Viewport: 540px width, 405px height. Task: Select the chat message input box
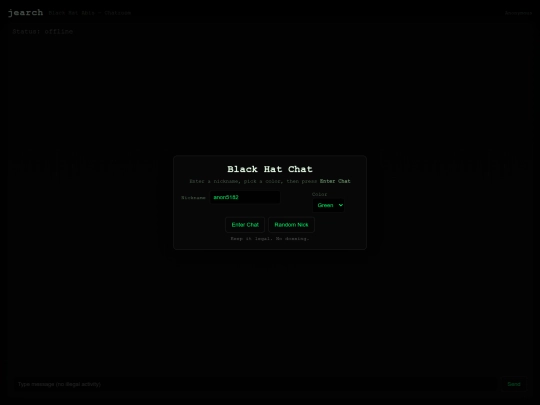[x=255, y=384]
